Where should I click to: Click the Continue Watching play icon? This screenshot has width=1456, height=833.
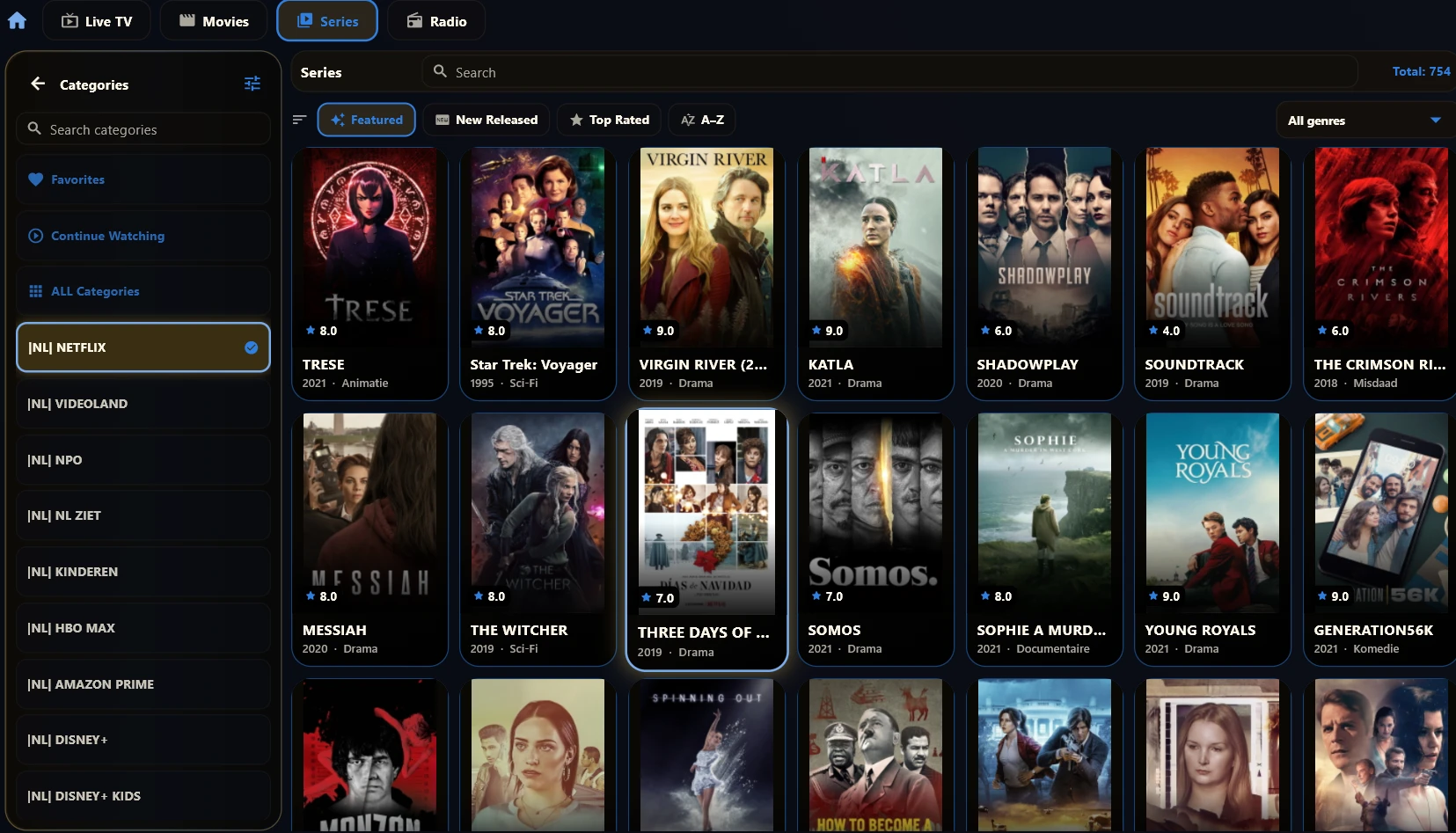pyautogui.click(x=35, y=236)
